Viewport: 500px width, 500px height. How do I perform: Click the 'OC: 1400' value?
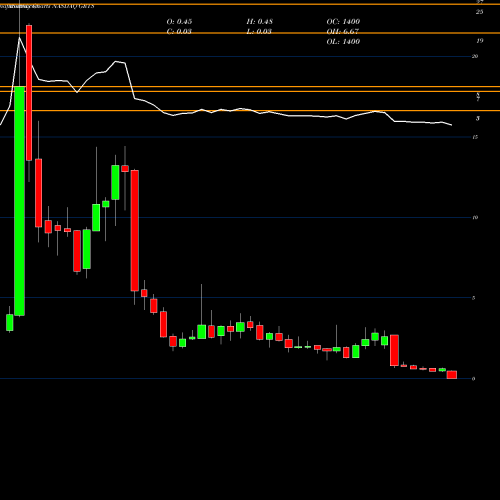[x=343, y=21]
